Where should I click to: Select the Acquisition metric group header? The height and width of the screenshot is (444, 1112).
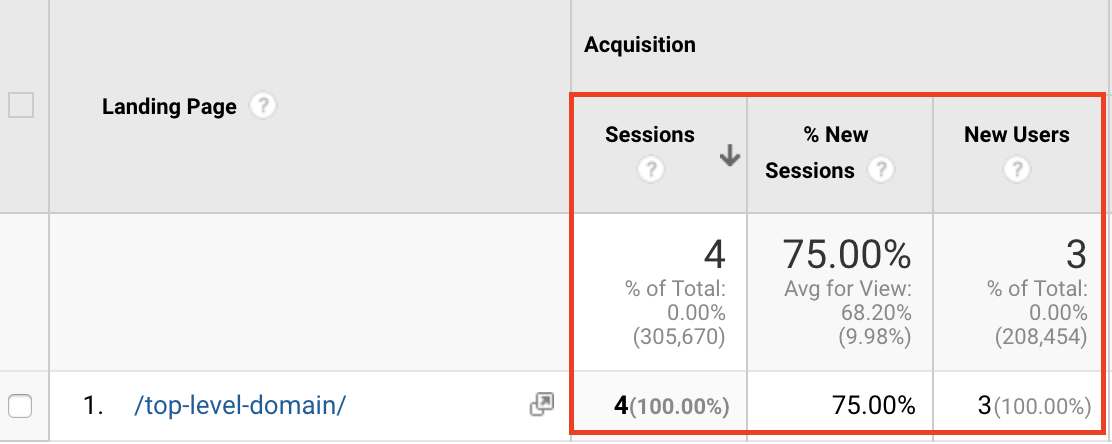640,45
